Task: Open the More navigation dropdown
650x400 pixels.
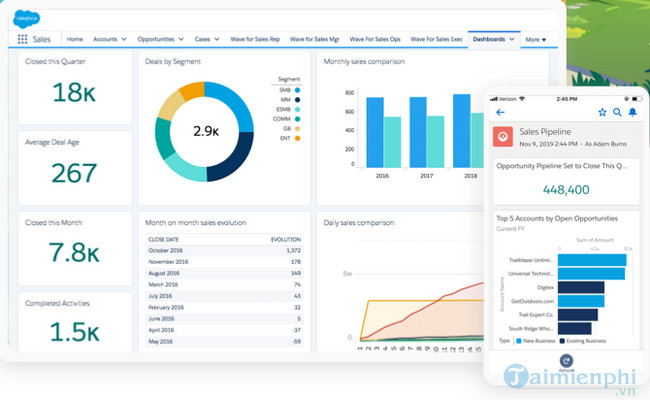Action: 536,40
